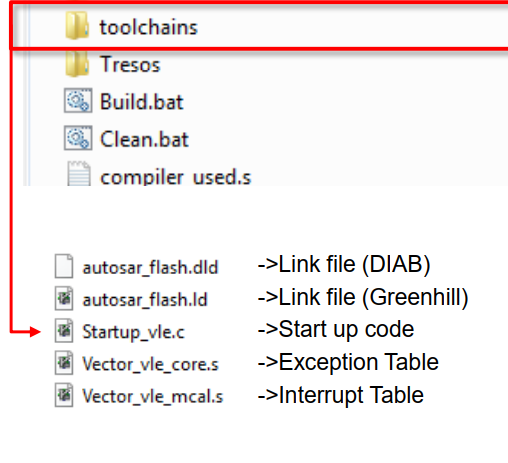Click the compiler_used.s document icon
This screenshot has height=463, width=508.
click(79, 173)
